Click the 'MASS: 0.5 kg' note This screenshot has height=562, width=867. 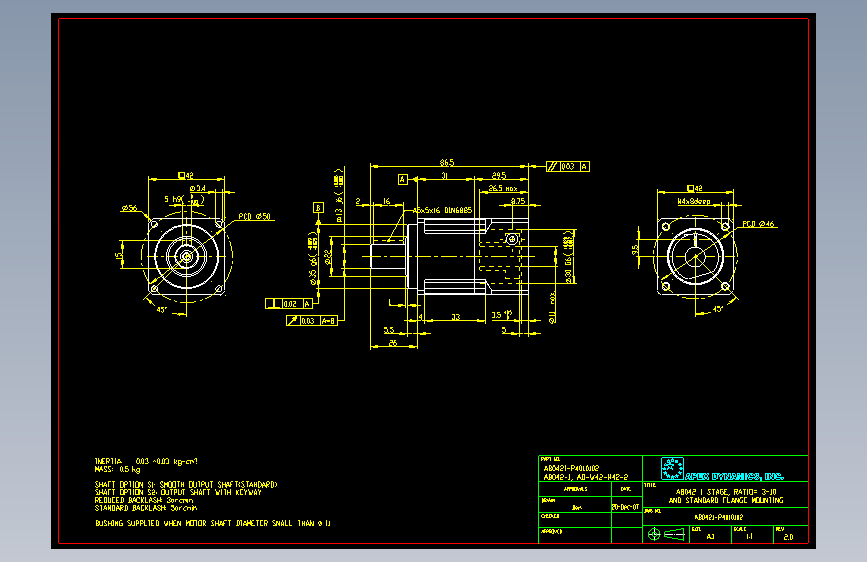tap(117, 469)
